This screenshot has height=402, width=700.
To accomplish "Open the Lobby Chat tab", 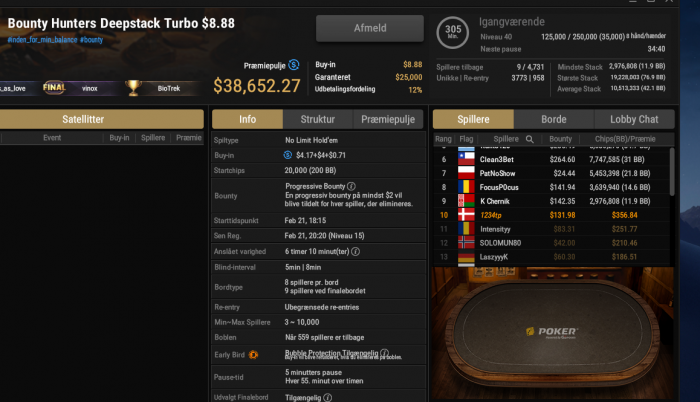I will pos(634,119).
